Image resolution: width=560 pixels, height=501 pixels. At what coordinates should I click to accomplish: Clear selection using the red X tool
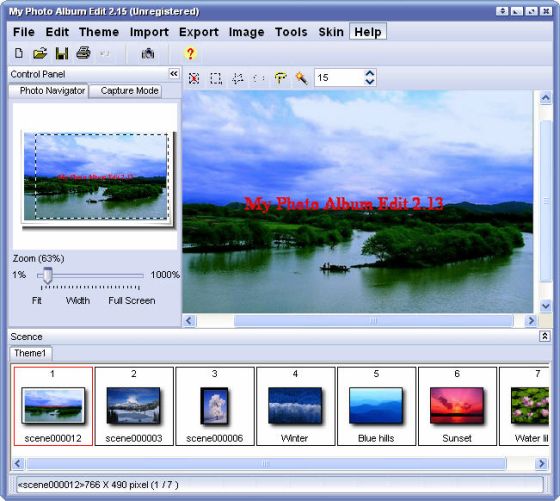194,78
